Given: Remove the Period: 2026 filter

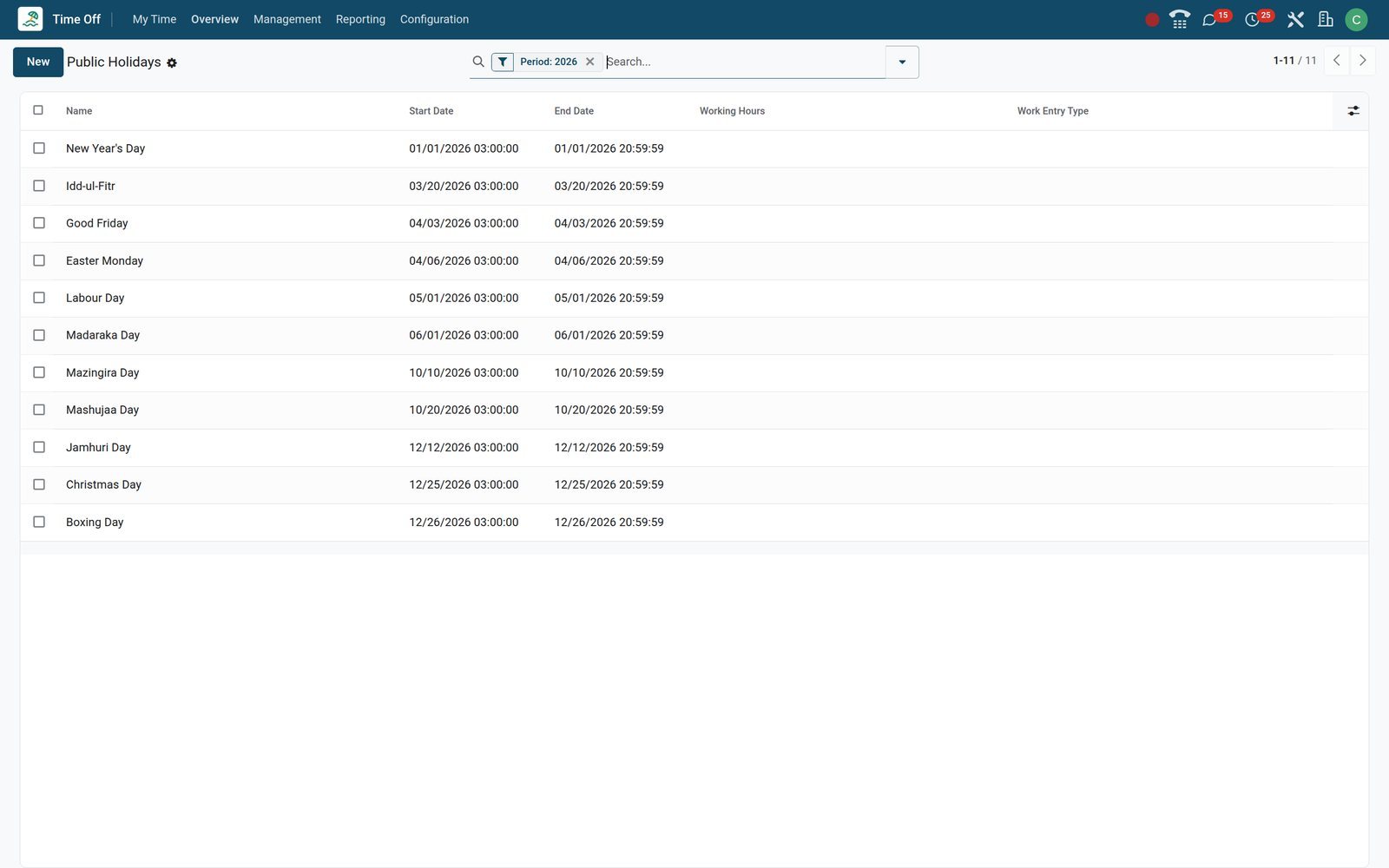Looking at the screenshot, I should click(590, 62).
